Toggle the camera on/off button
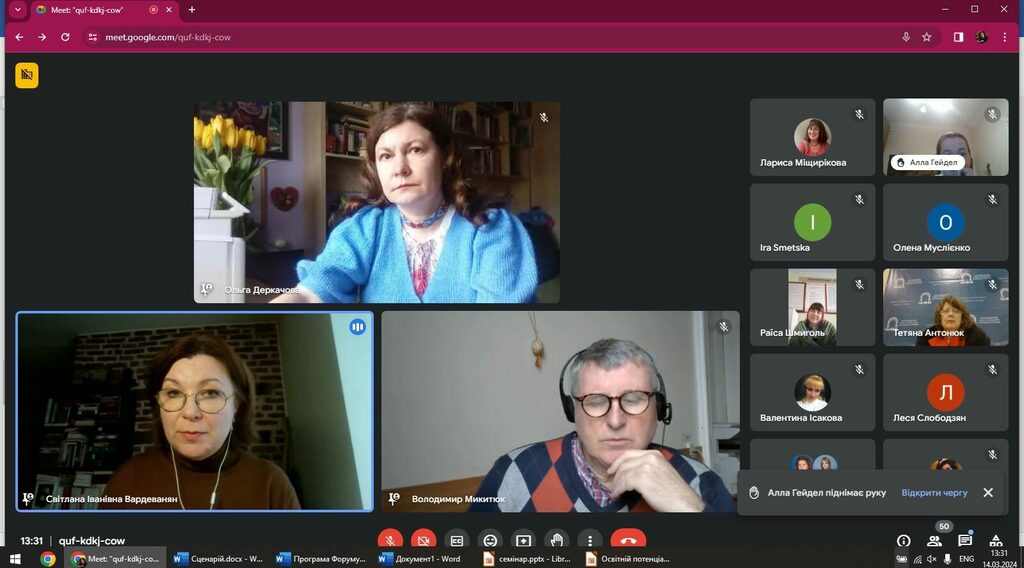 423,540
